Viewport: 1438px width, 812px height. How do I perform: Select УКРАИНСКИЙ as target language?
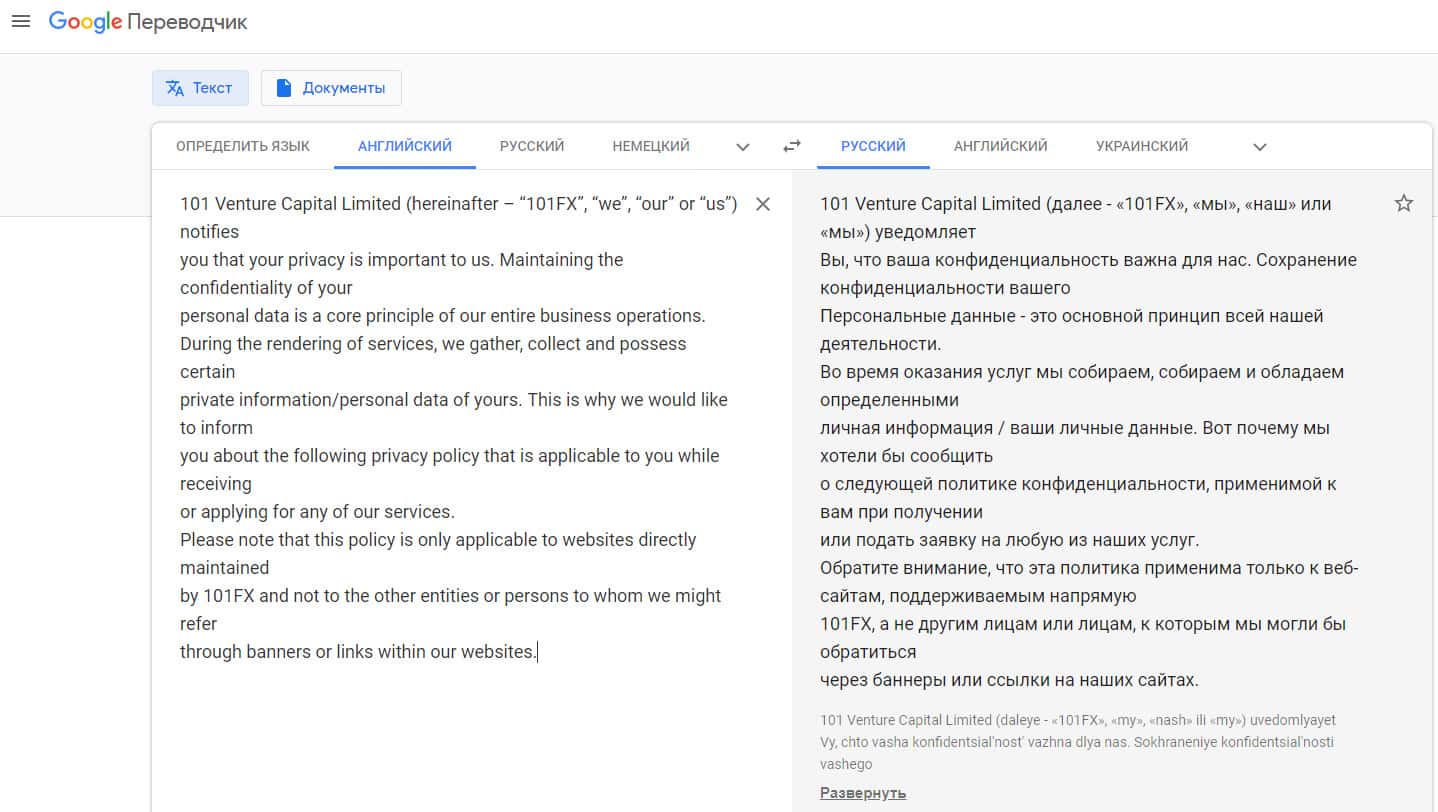coord(1142,146)
